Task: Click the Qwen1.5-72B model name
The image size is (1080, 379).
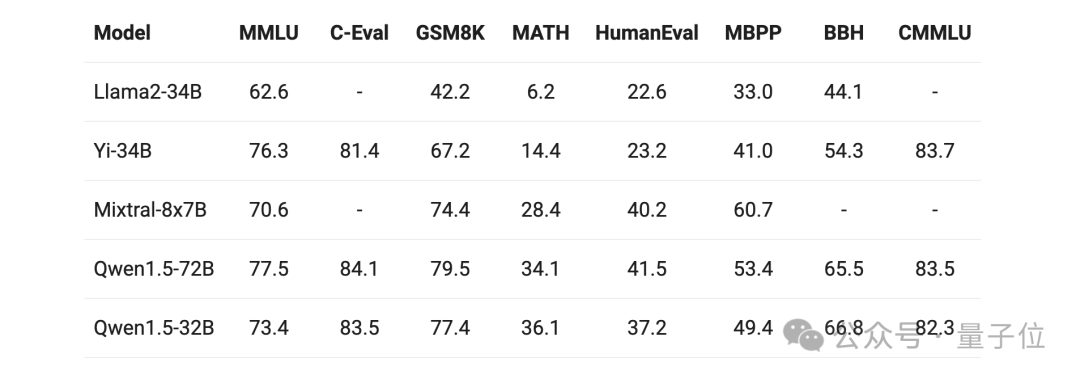Action: tap(154, 269)
